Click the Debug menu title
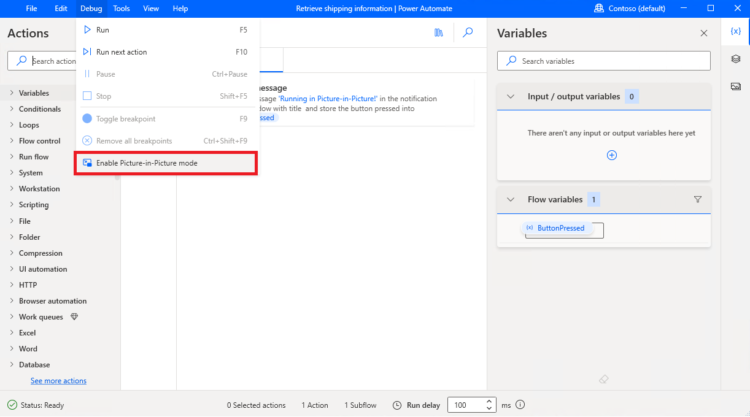 click(91, 8)
